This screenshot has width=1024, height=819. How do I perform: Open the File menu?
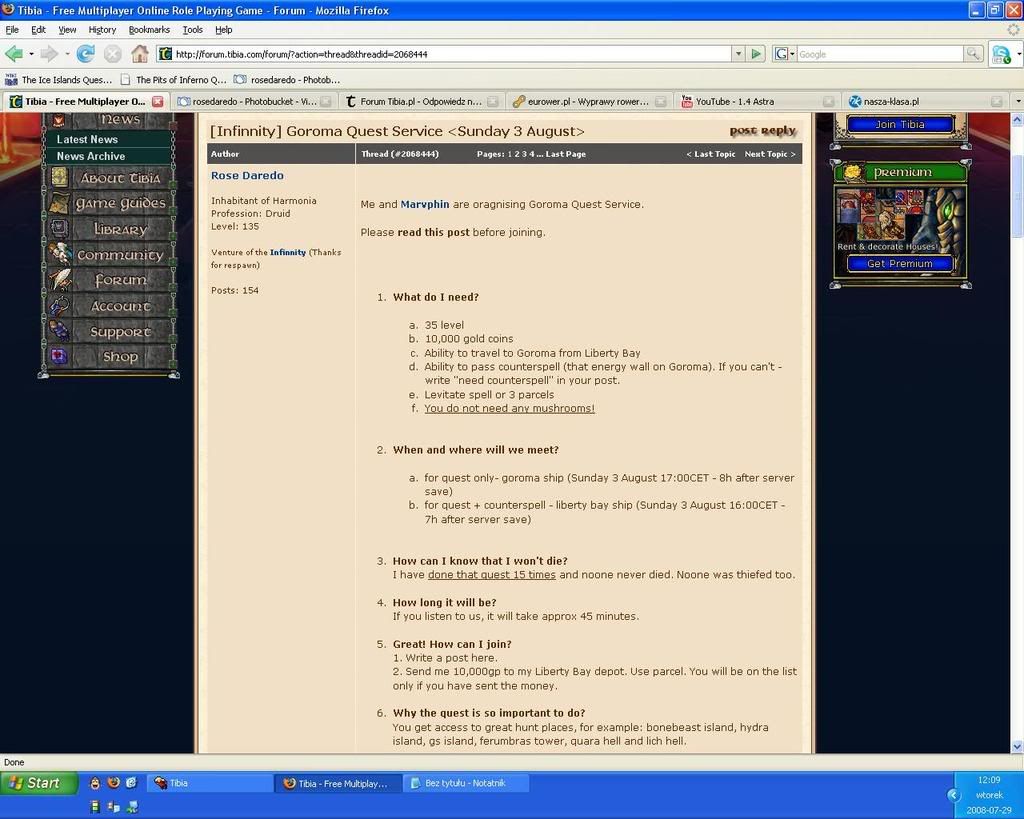click(12, 29)
